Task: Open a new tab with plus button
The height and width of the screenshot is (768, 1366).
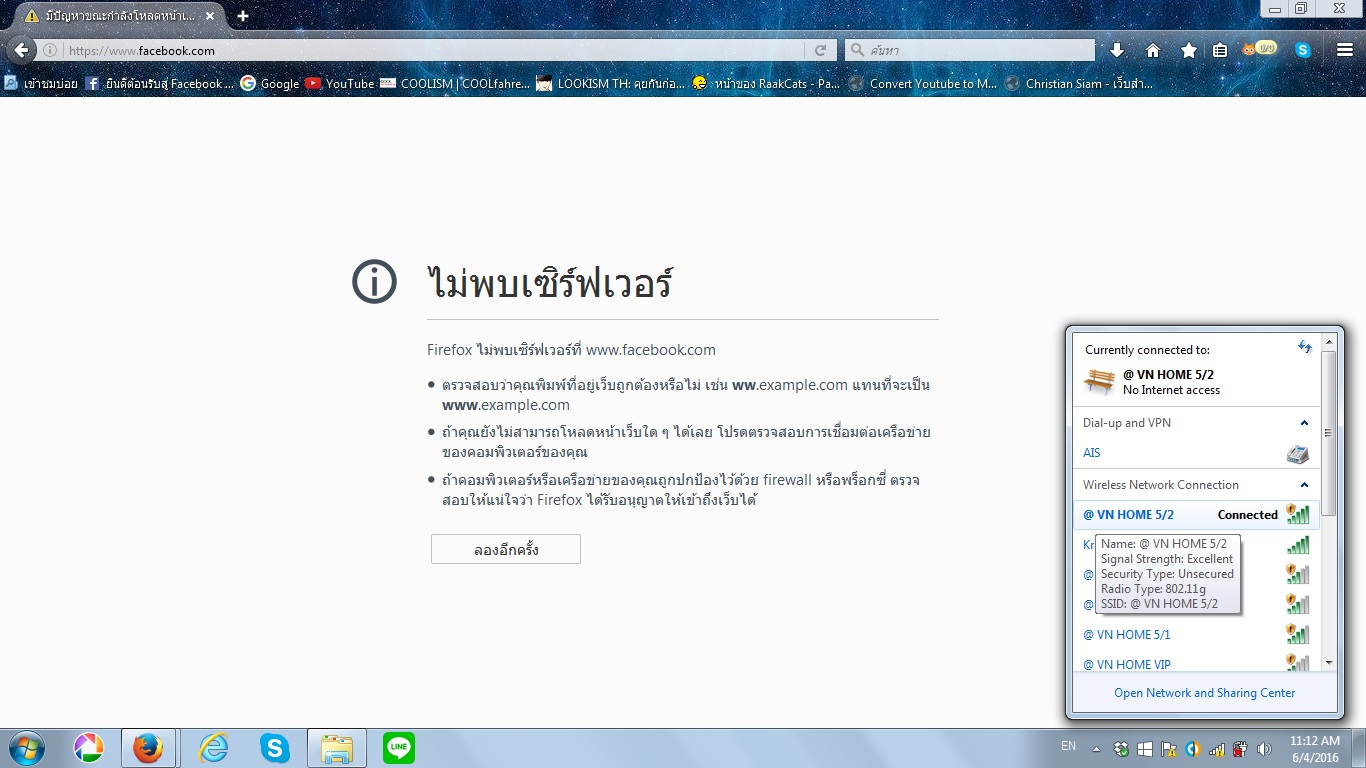Action: tap(243, 16)
